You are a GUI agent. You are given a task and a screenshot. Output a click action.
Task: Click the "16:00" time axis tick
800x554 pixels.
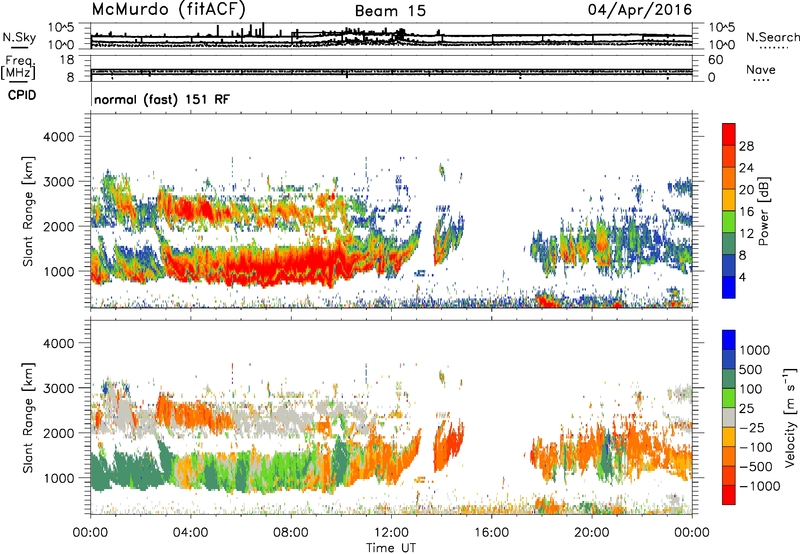pyautogui.click(x=492, y=533)
